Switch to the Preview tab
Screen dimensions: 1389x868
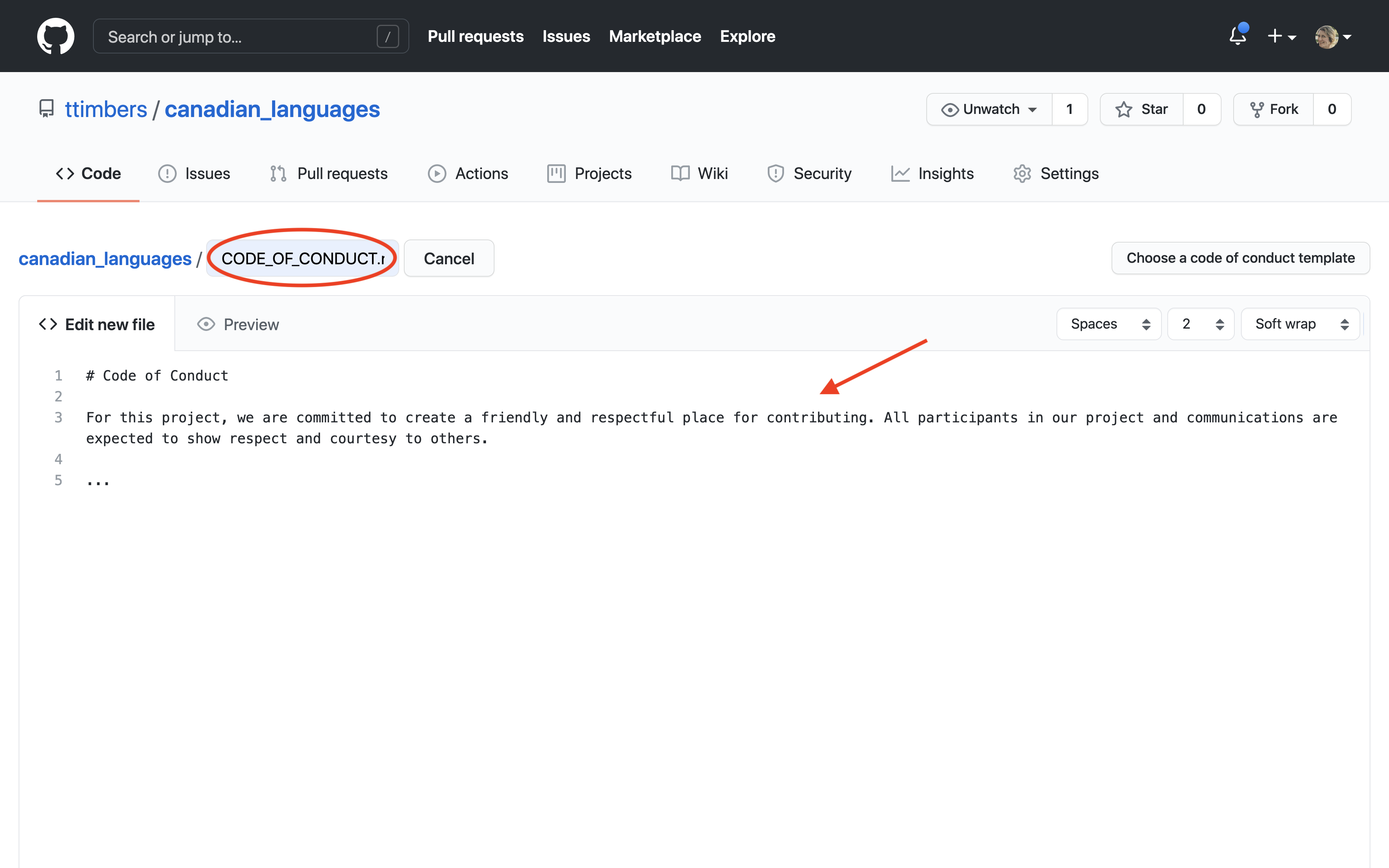tap(238, 324)
